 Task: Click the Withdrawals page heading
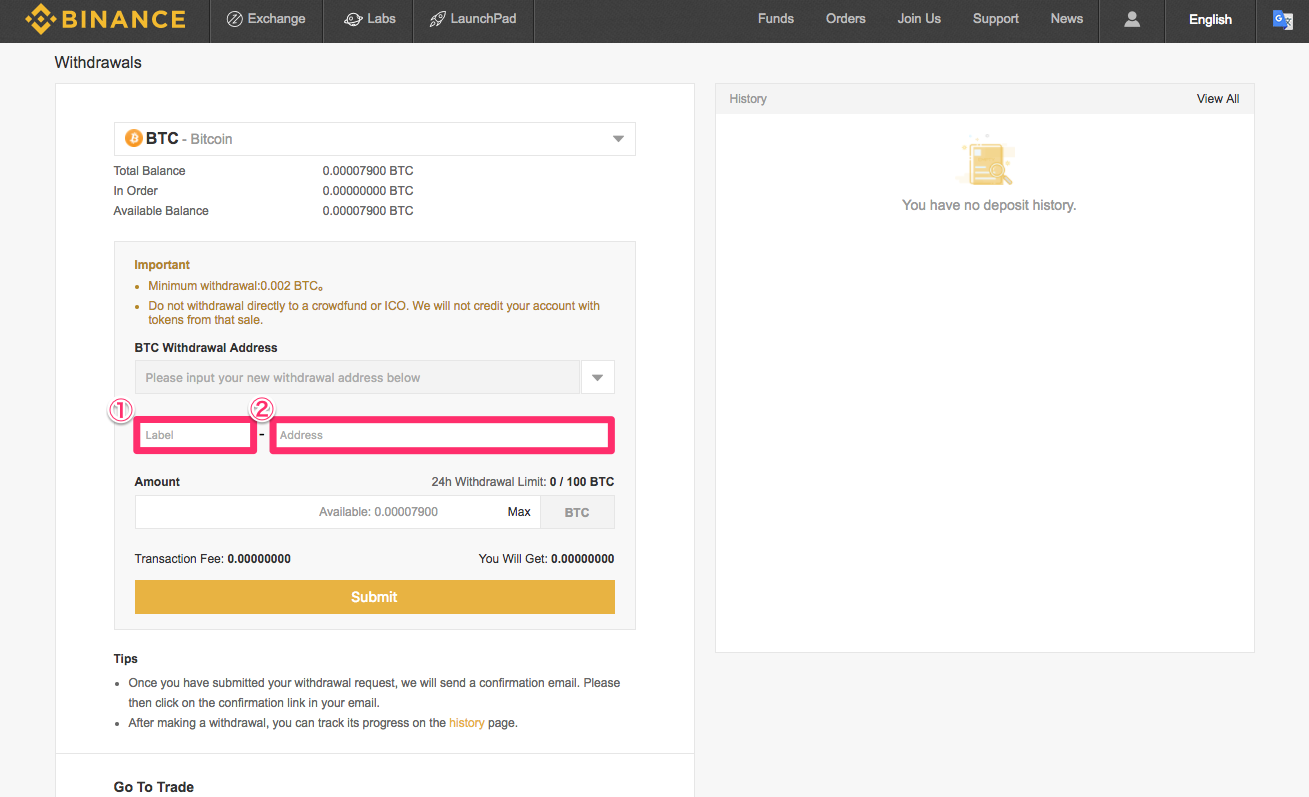tap(98, 62)
